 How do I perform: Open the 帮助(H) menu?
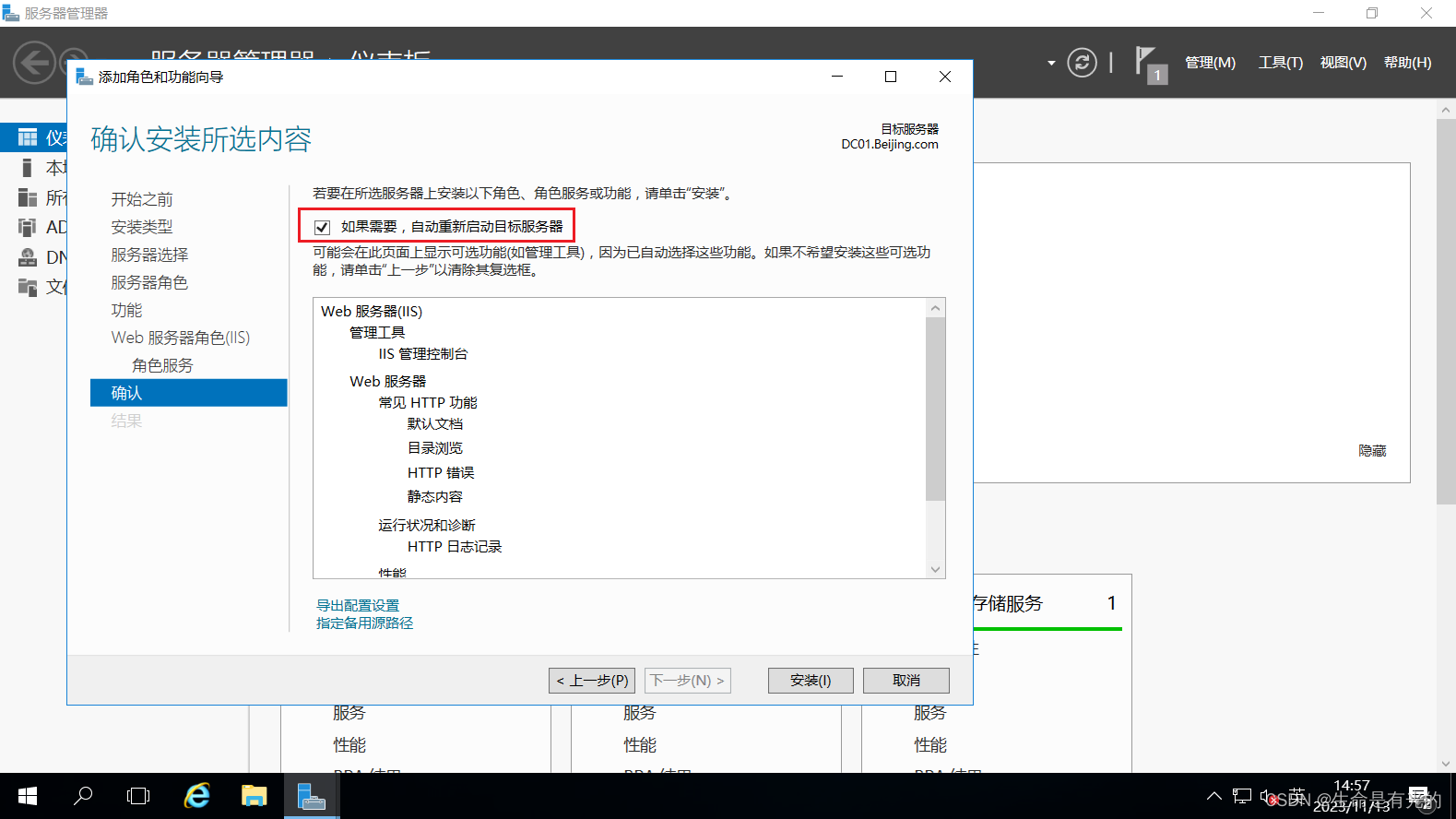tap(1407, 63)
